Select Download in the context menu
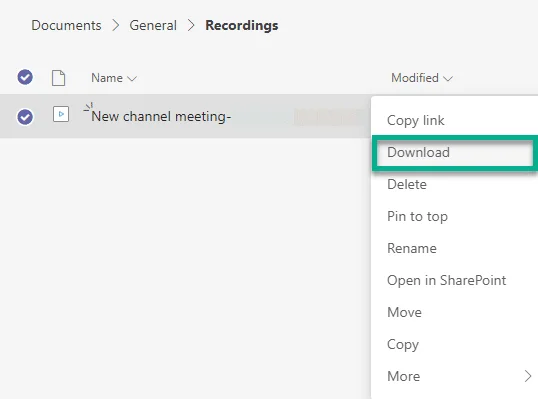538x399 pixels. pyautogui.click(x=418, y=152)
